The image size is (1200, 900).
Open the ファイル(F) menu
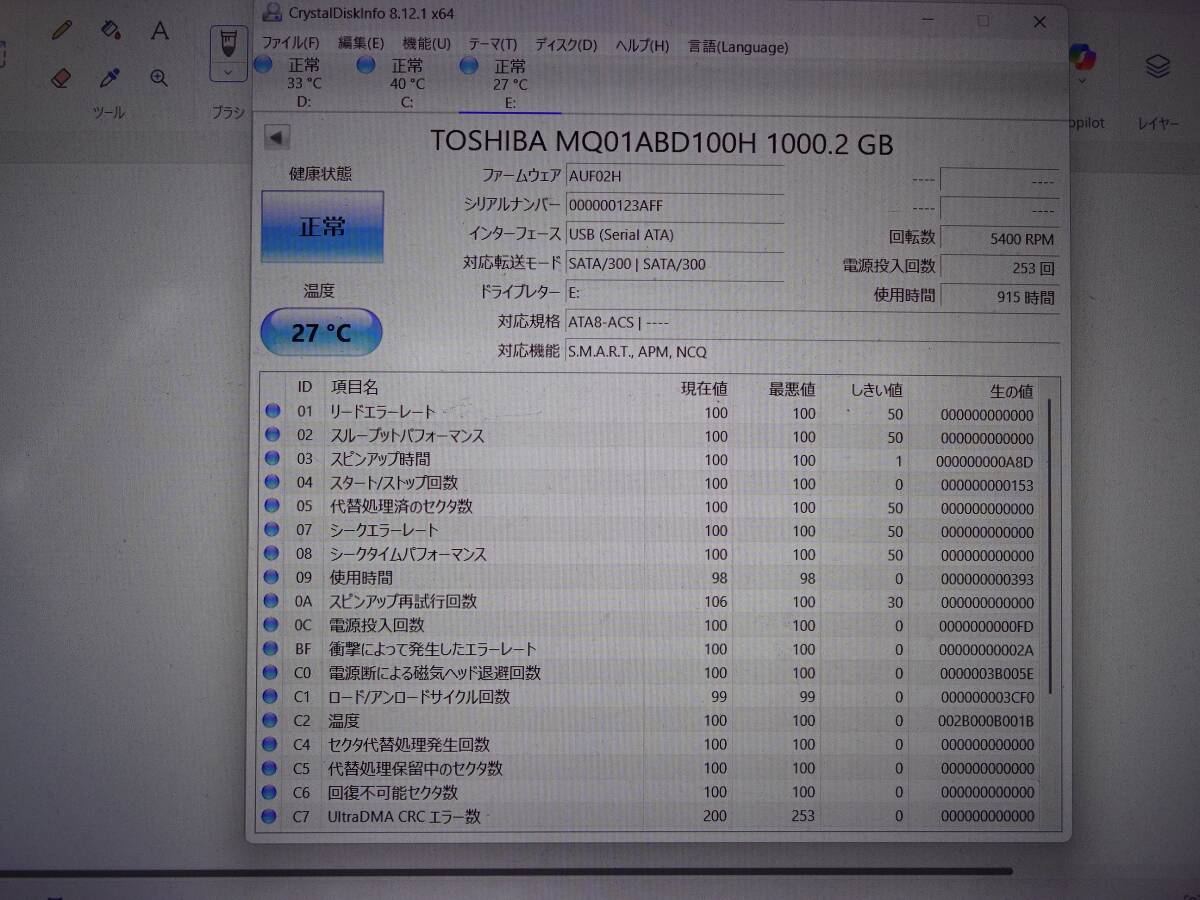point(290,45)
